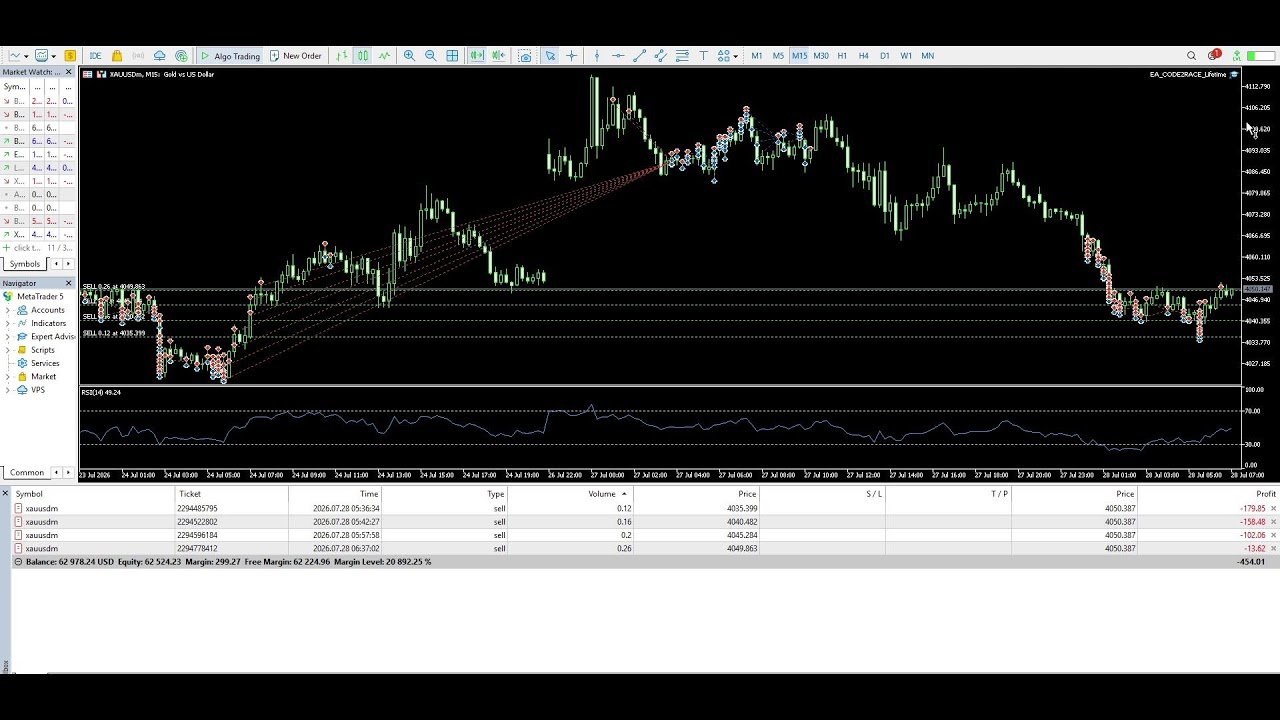Switch to H4 timeframe
Screen dimensions: 1280x720
coord(863,56)
